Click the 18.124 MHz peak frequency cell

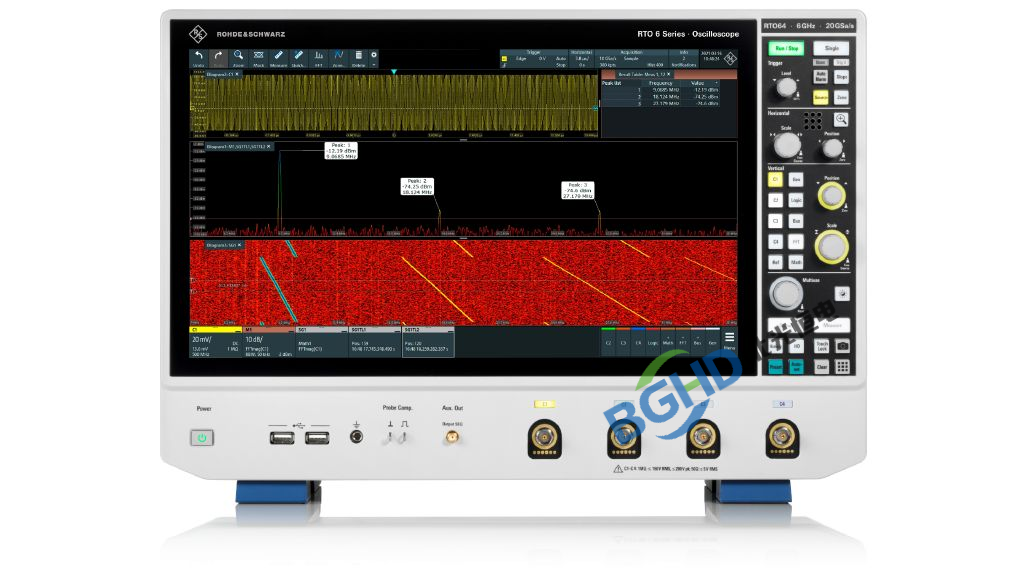665,97
